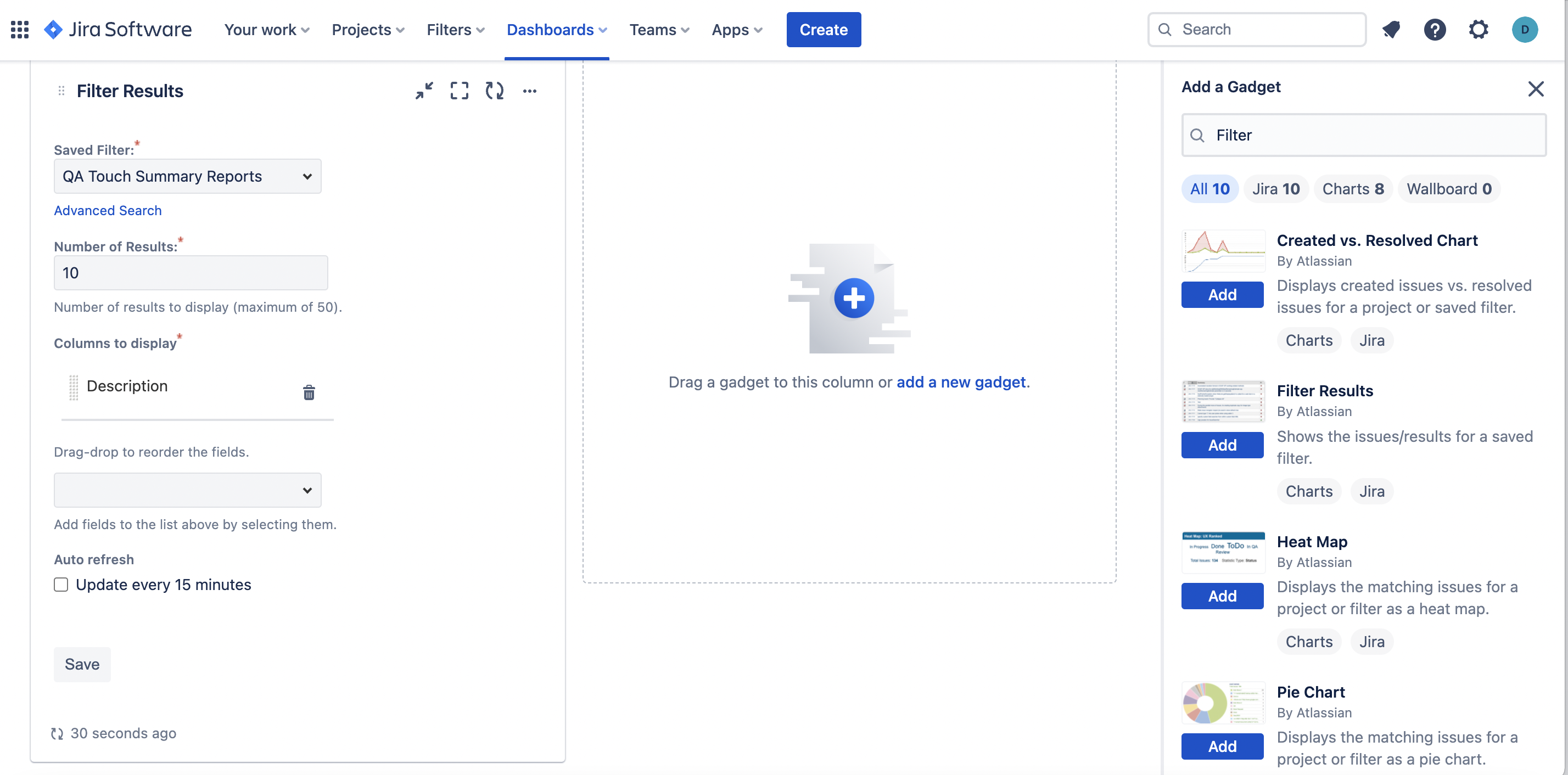Click the Jira tag under Created vs. Resolved
The width and height of the screenshot is (1568, 775).
(x=1372, y=341)
